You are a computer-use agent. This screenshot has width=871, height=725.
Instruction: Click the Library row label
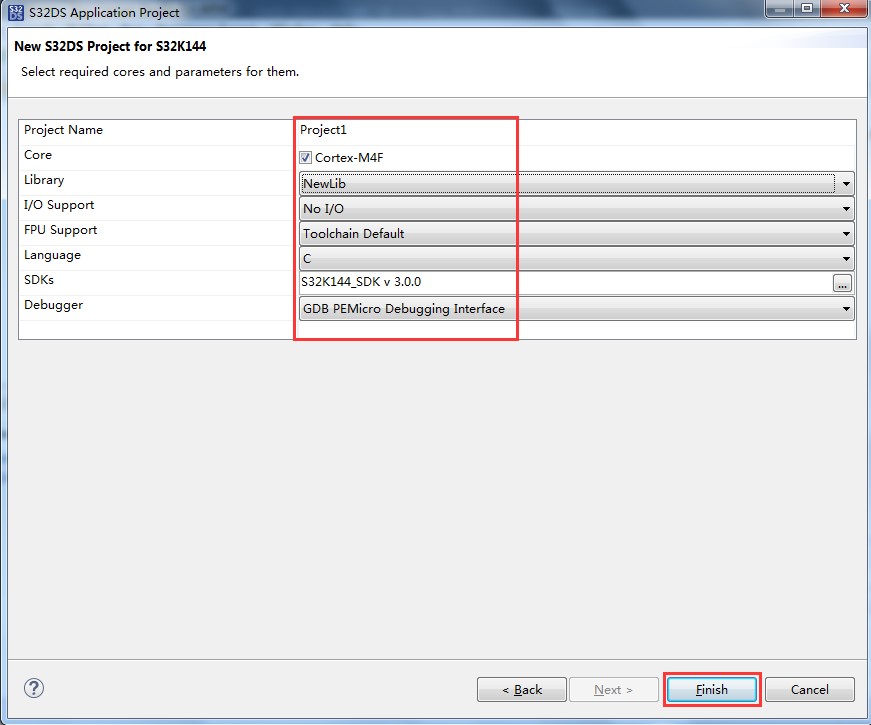pyautogui.click(x=44, y=180)
